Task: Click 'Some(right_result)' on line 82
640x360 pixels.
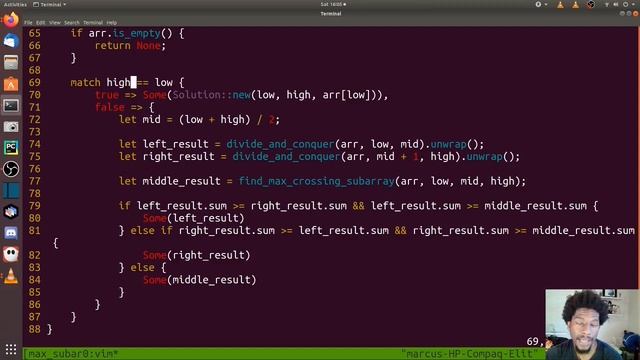Action: 196,255
